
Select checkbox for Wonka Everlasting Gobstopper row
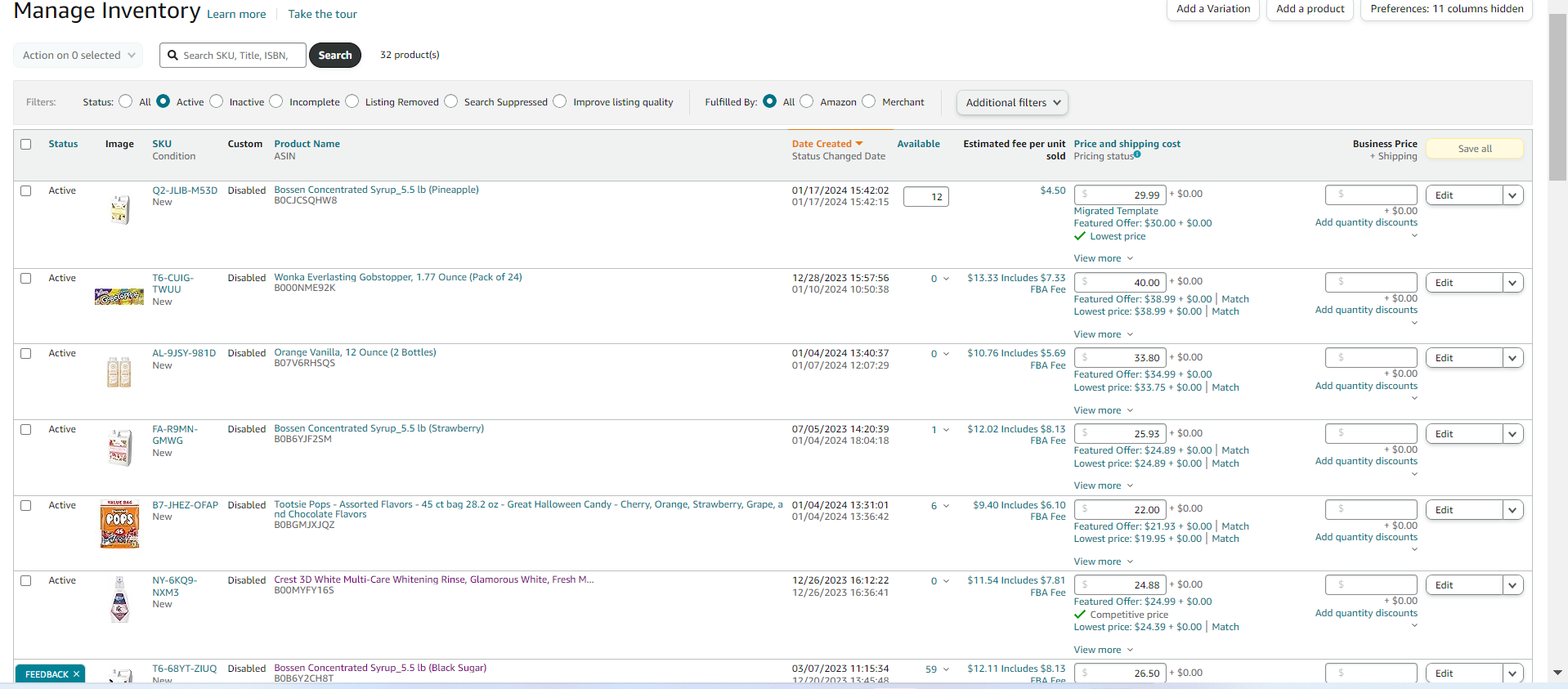point(26,278)
